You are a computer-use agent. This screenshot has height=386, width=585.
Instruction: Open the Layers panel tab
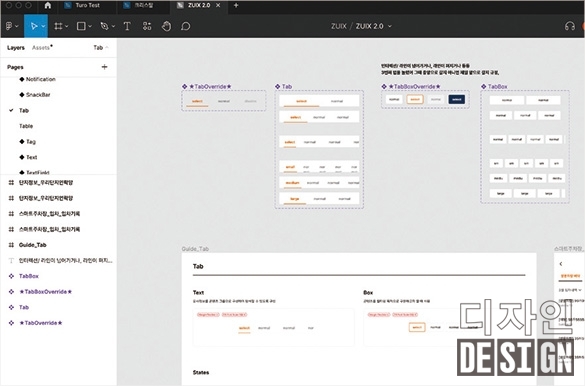[x=16, y=48]
